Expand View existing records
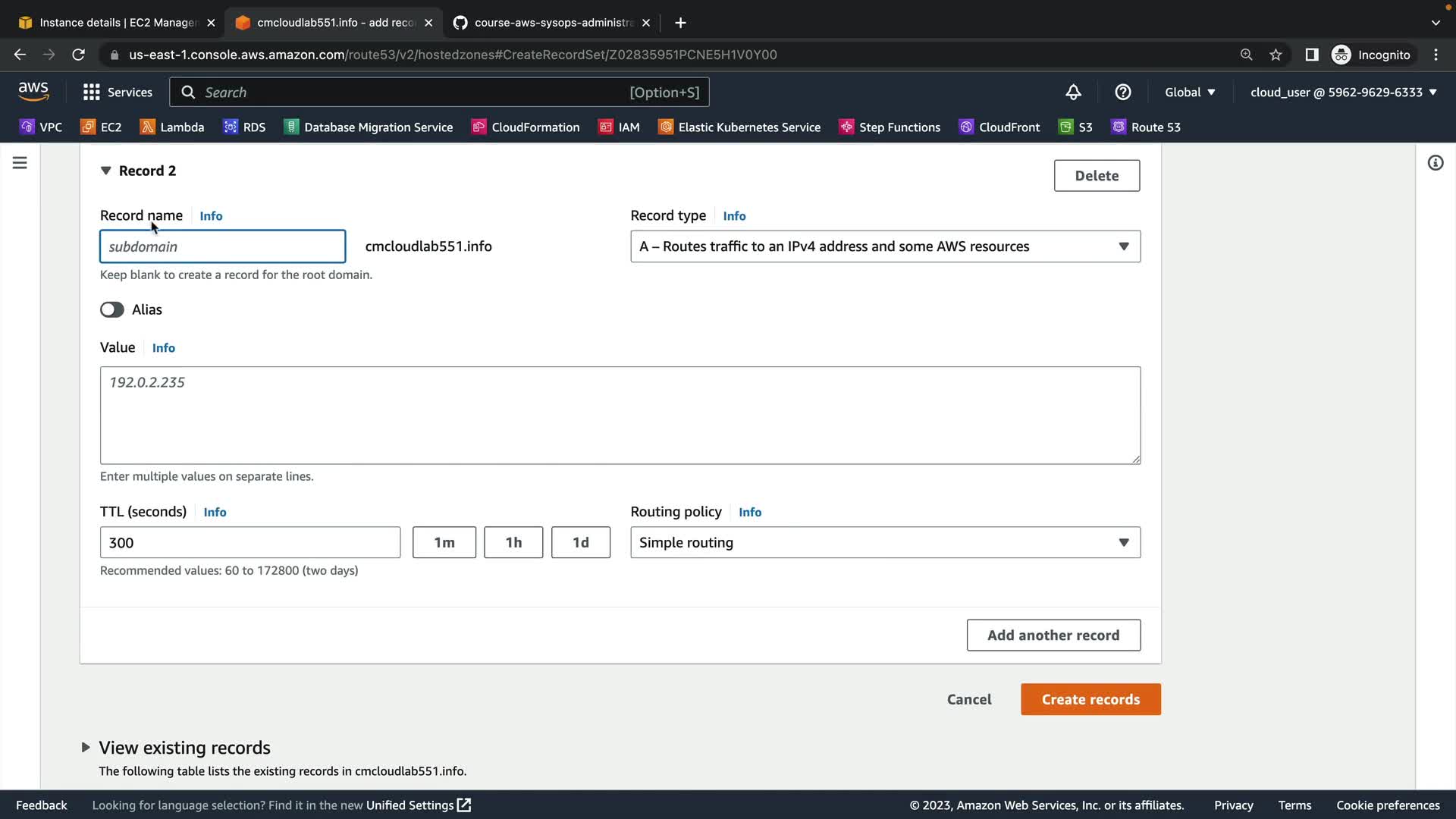Screen dimensions: 1456x819 coord(86,748)
